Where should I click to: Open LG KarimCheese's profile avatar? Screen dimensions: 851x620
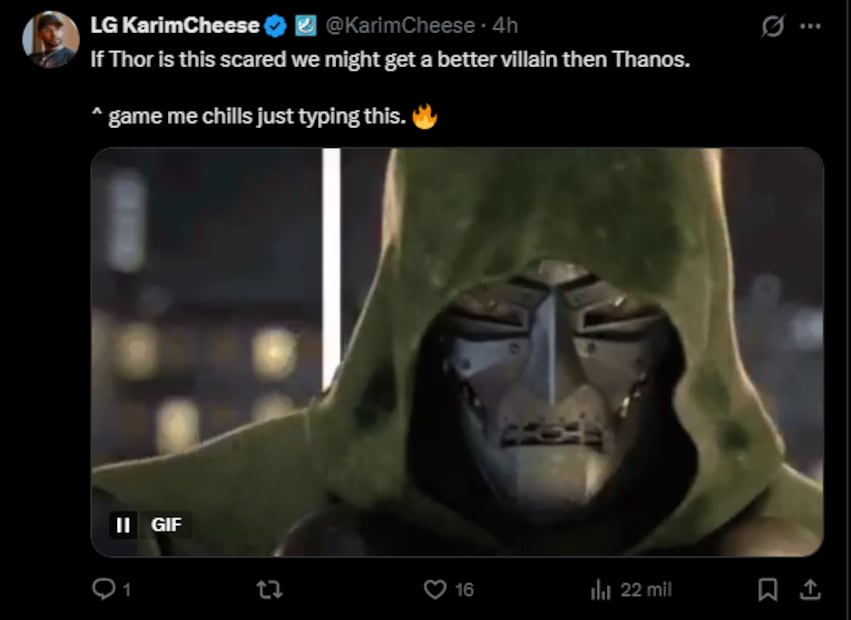click(50, 40)
